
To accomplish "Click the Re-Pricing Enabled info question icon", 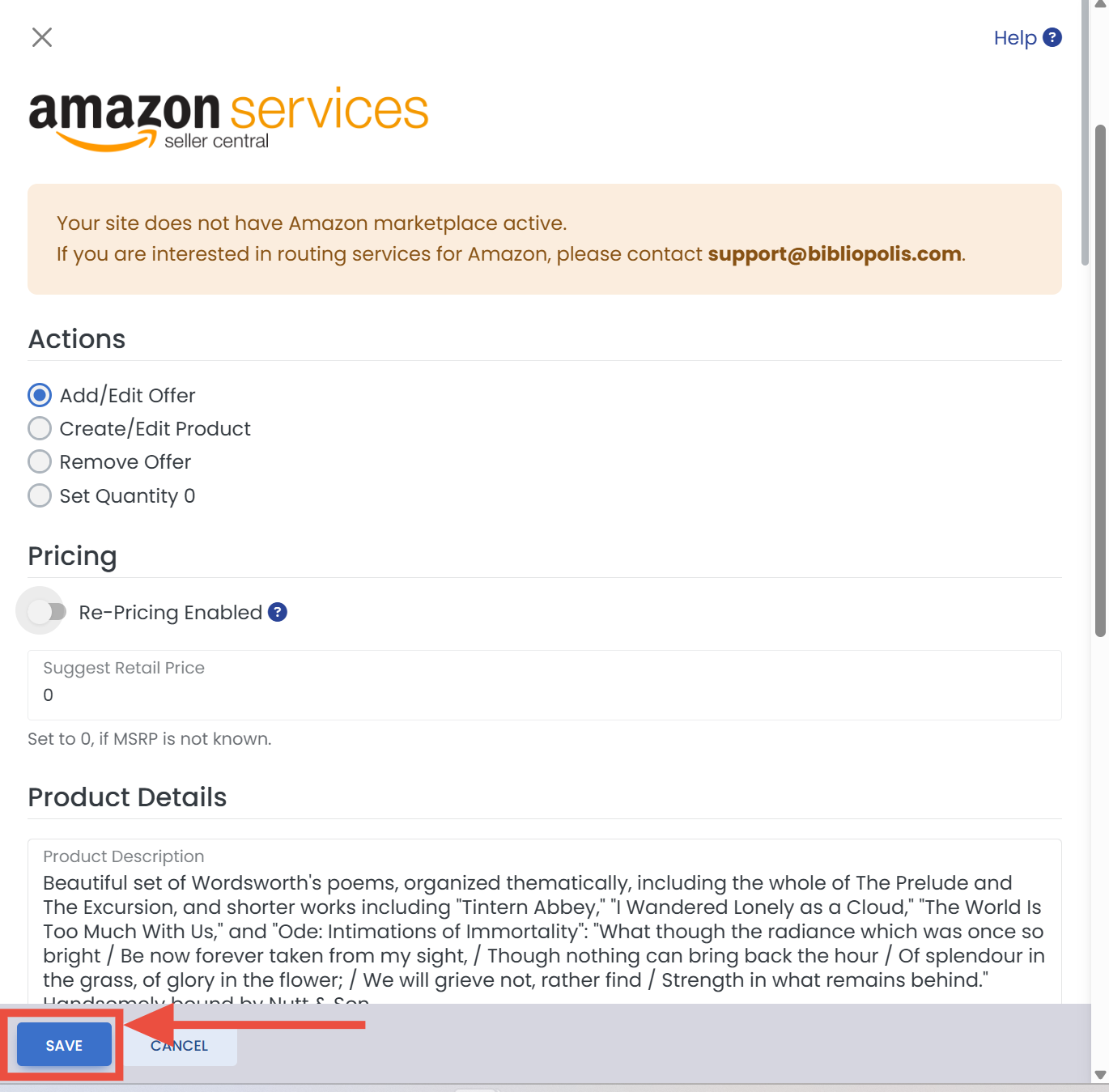I will point(278,612).
